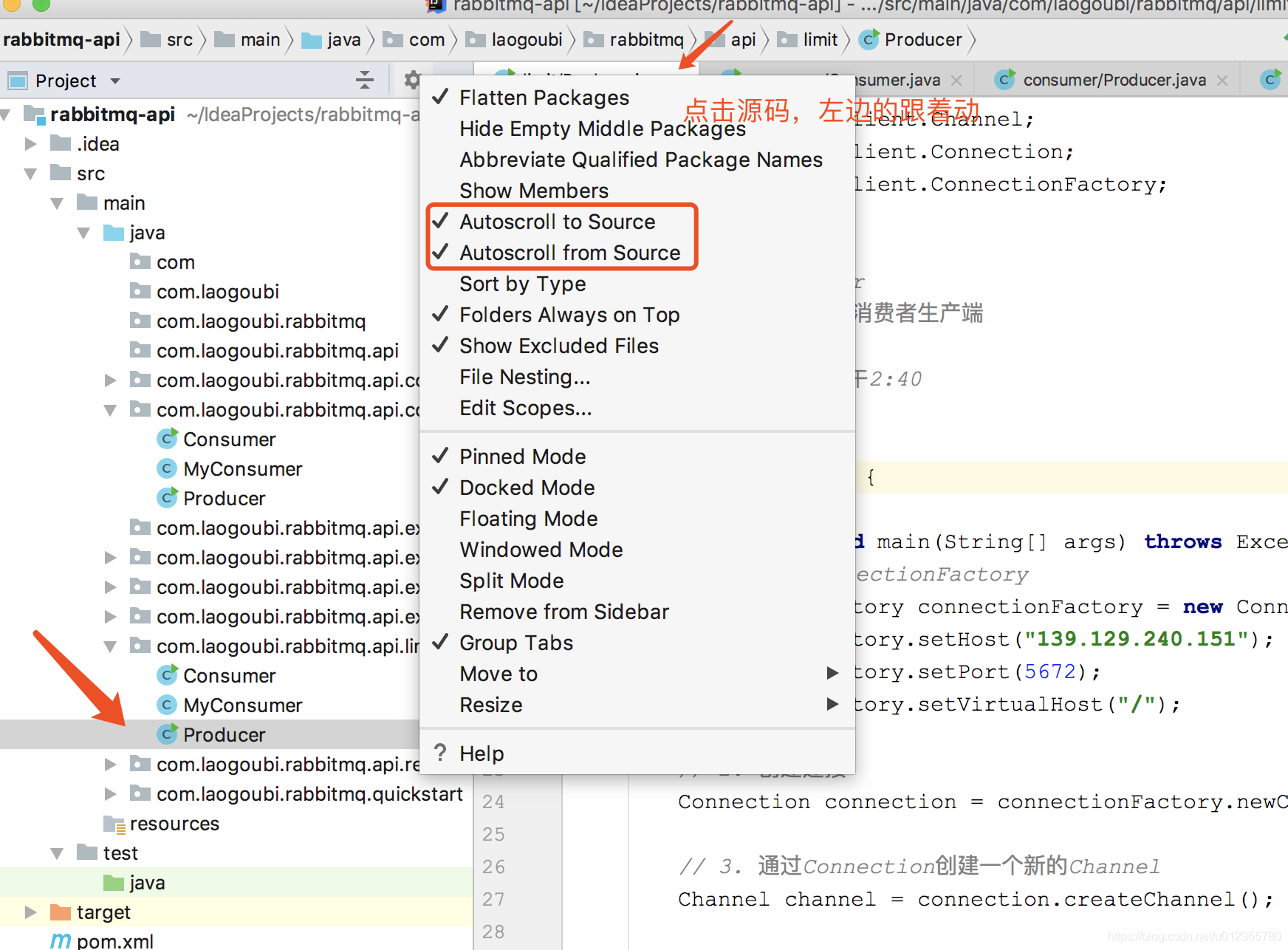Click the orange target folder icon
This screenshot has width=1288, height=950.
tap(61, 912)
